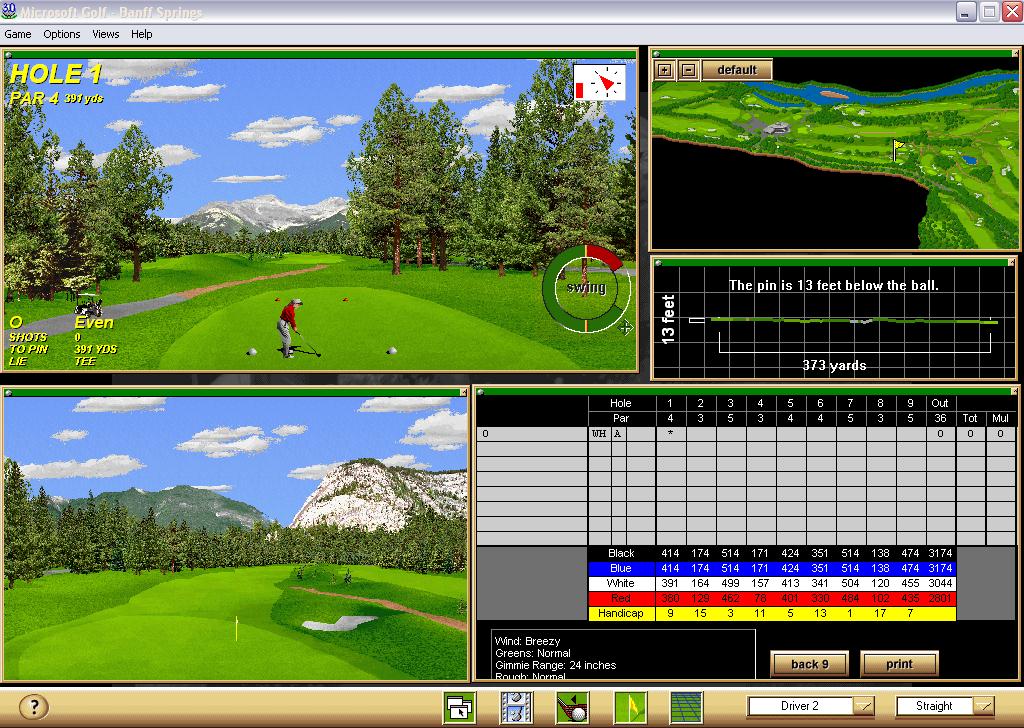Open the Driver 2 club dropdown

tap(863, 706)
